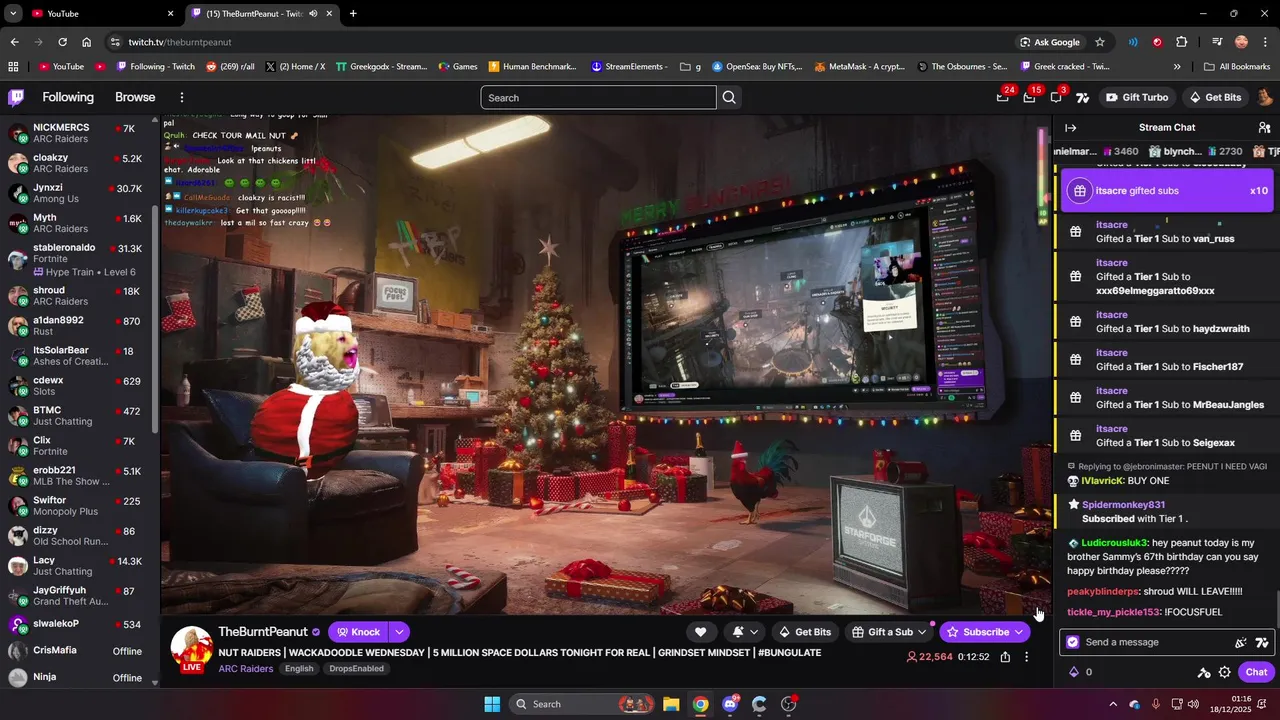The height and width of the screenshot is (720, 1280).
Task: Open Following - Twitch bookmark
Action: point(155,67)
